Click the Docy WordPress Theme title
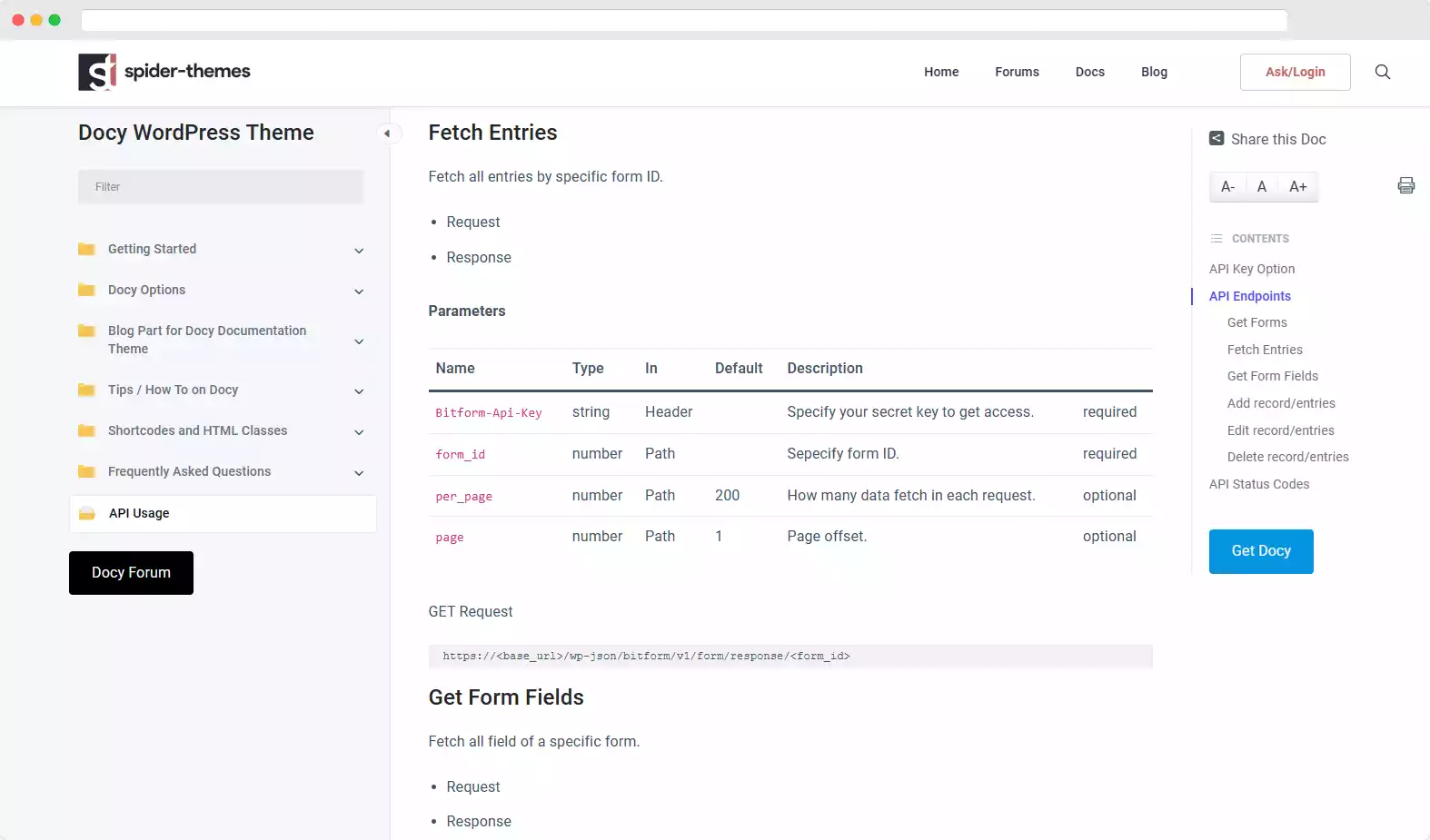Screen dimensions: 1430x840 [196, 133]
